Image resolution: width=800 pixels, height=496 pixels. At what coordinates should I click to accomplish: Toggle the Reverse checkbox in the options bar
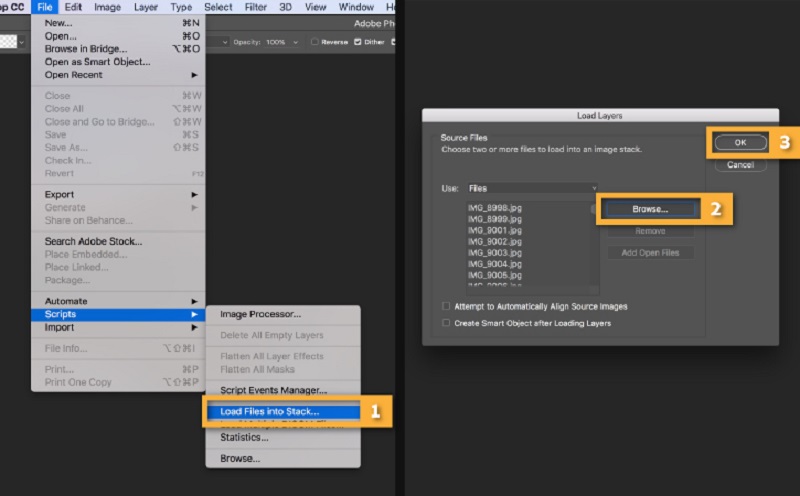(315, 42)
